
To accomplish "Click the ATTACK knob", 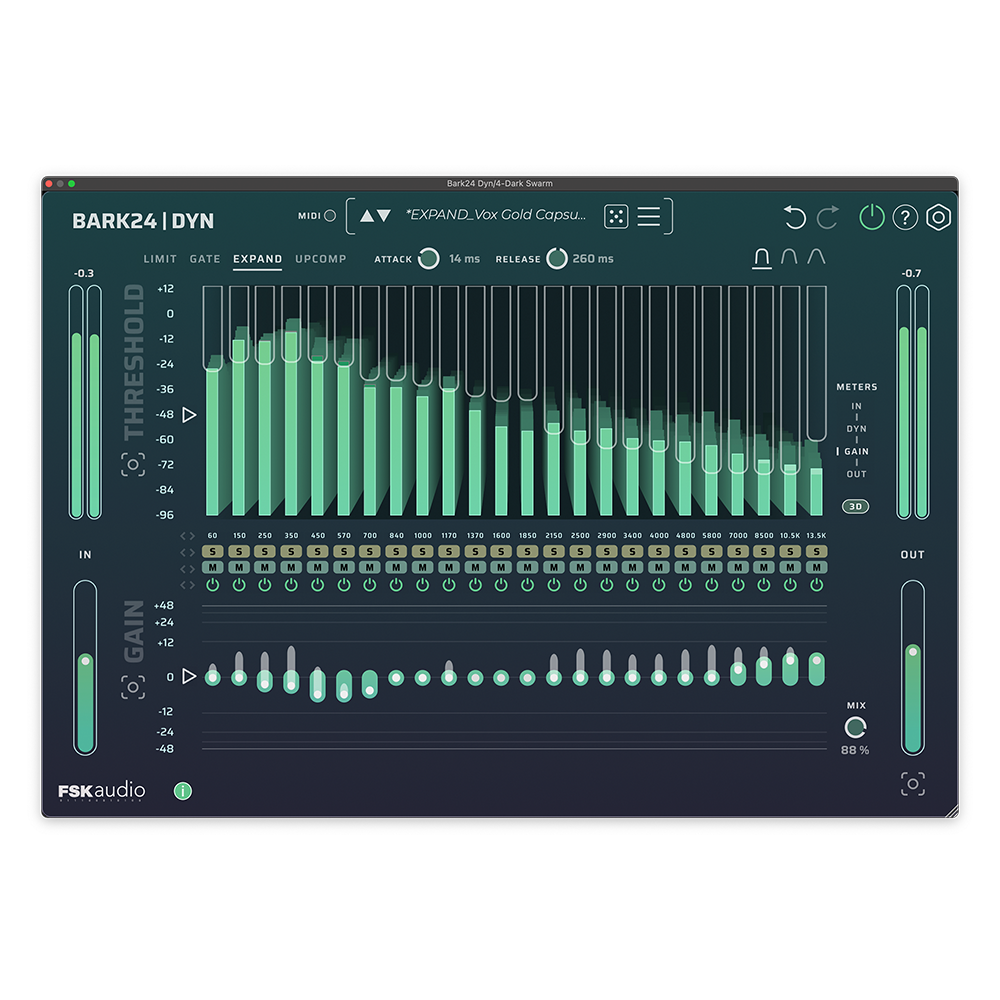I will 429,258.
